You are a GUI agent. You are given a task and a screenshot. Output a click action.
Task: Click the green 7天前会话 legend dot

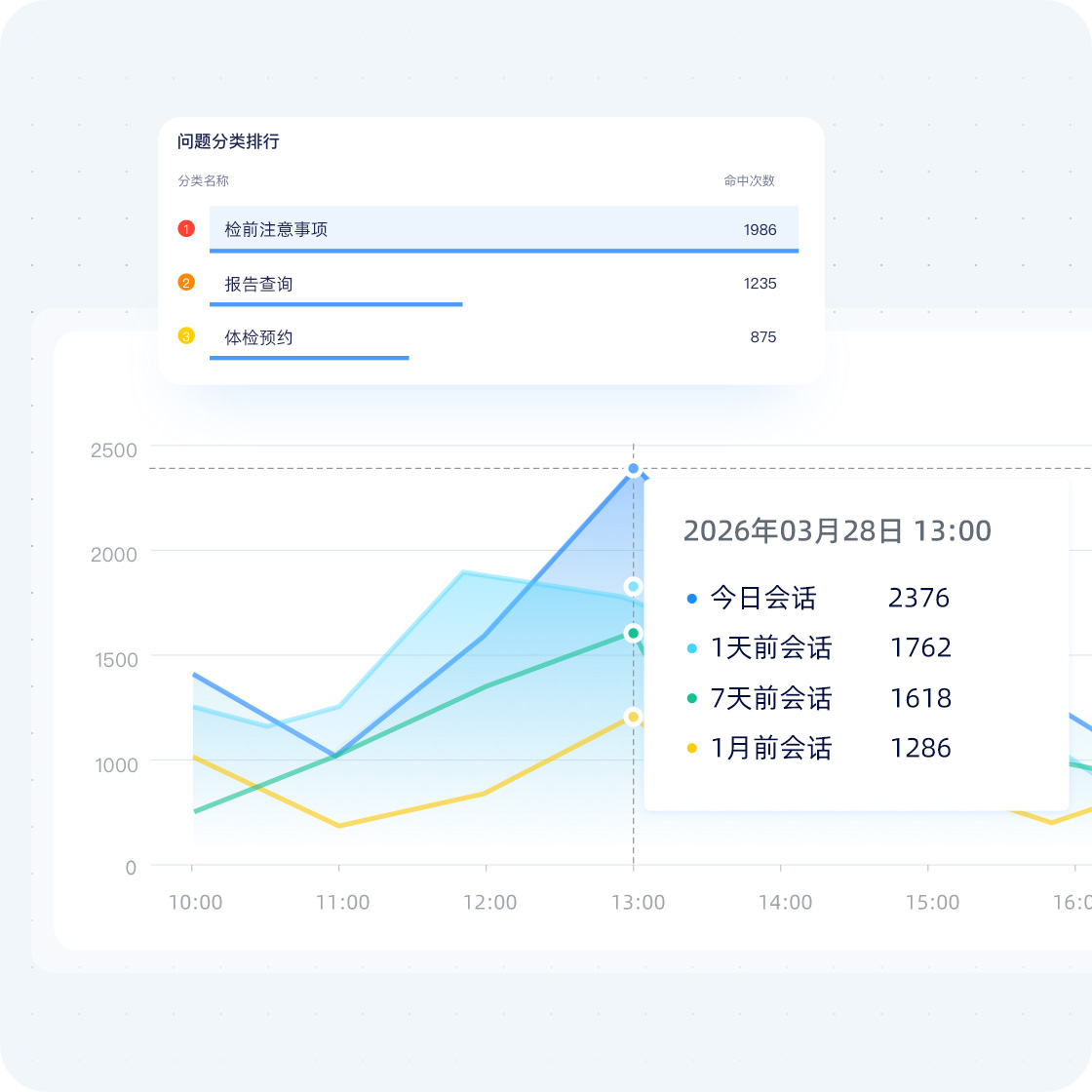click(x=692, y=699)
